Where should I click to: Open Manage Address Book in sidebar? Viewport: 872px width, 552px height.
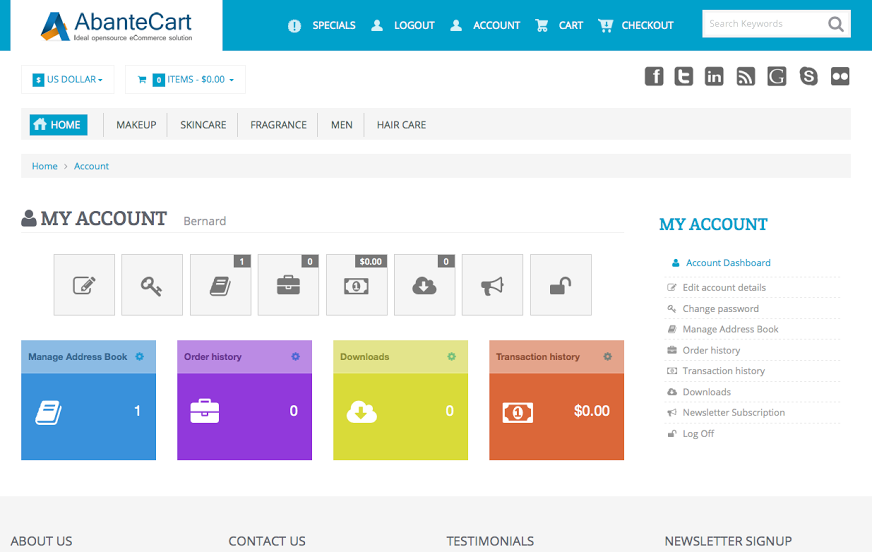tap(730, 329)
